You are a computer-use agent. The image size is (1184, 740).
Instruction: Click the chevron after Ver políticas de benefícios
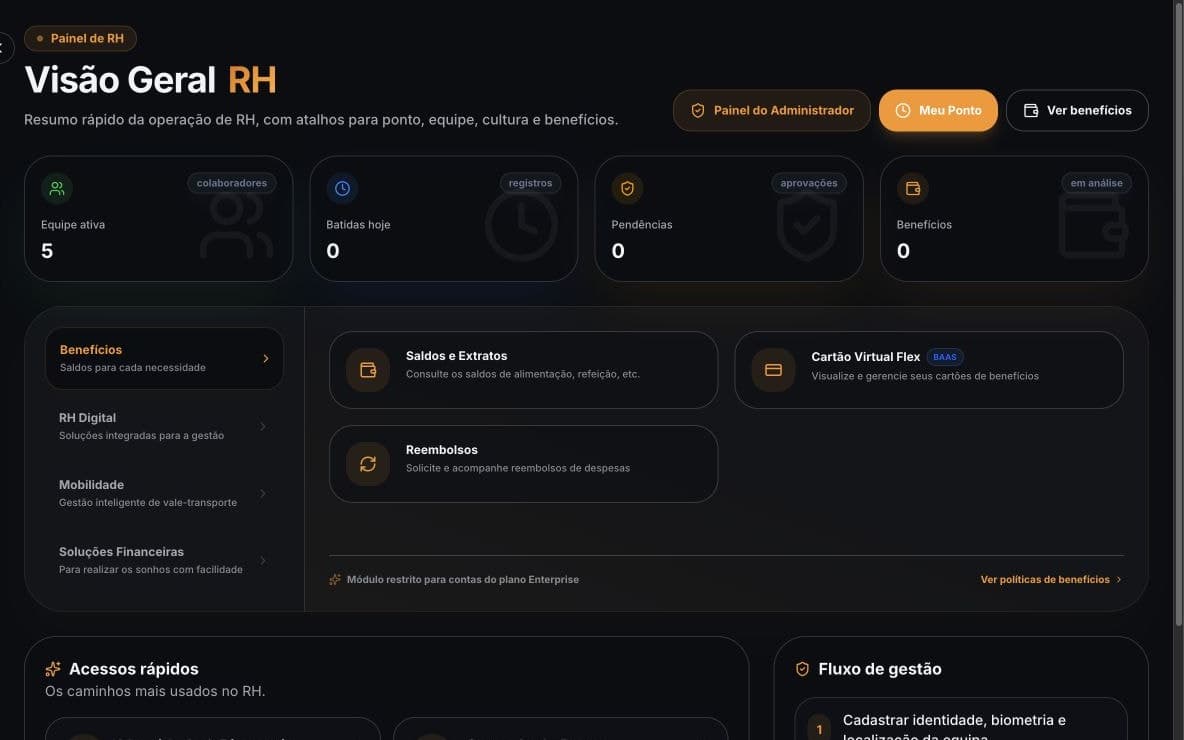(x=1118, y=579)
